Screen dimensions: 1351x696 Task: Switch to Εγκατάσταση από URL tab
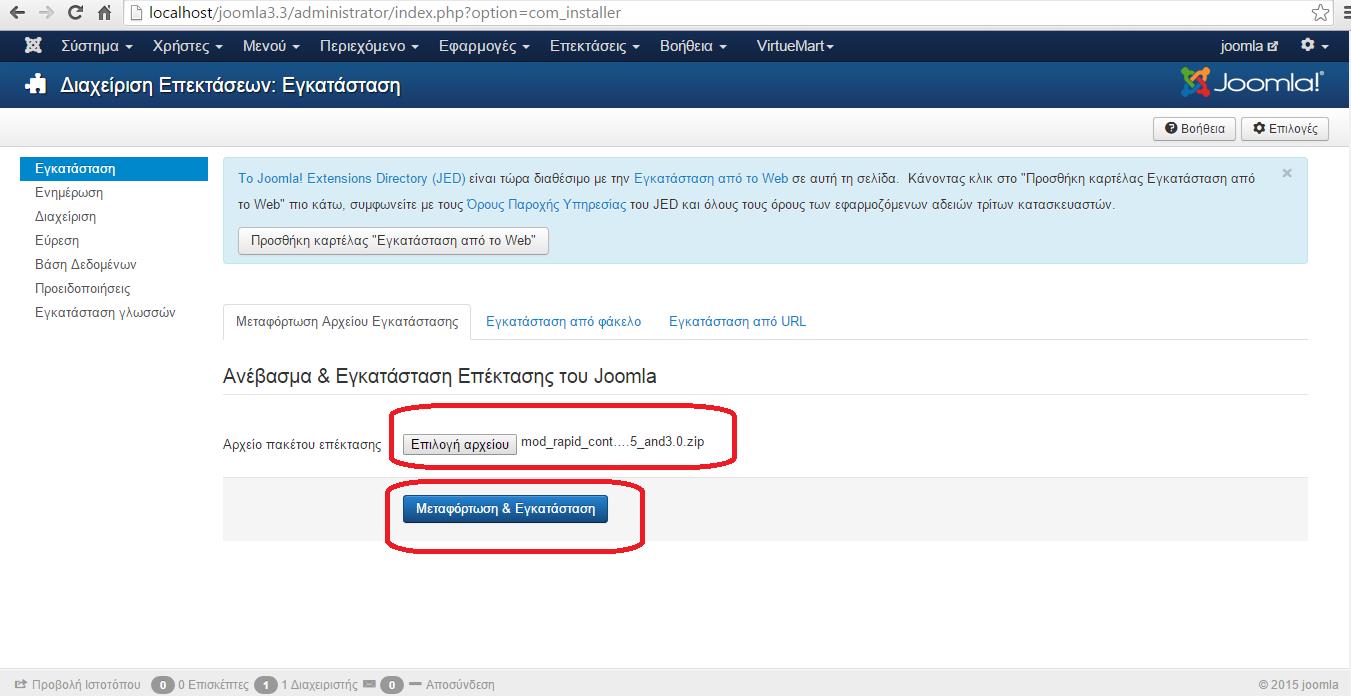[x=737, y=321]
